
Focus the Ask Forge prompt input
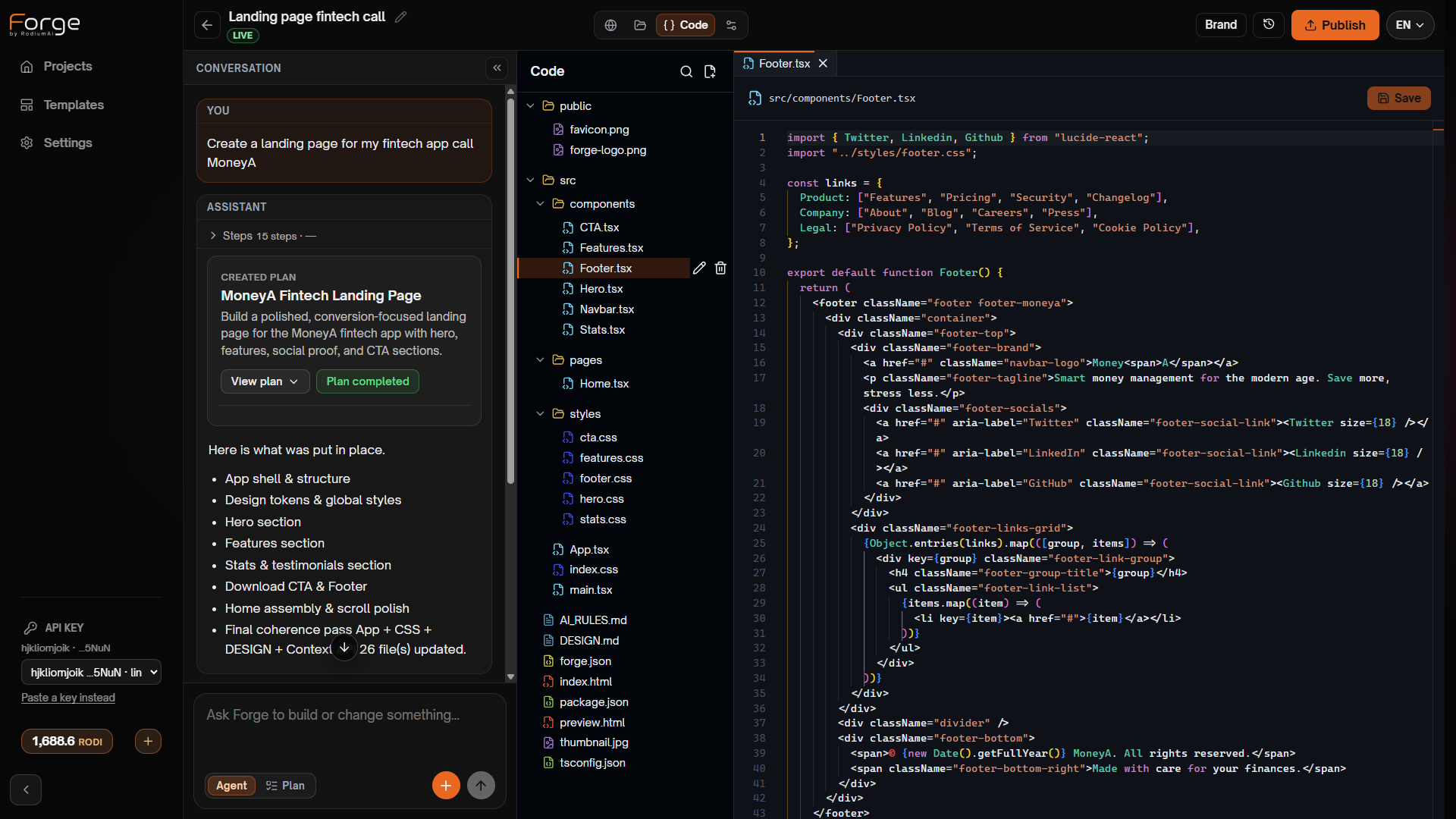tap(349, 728)
